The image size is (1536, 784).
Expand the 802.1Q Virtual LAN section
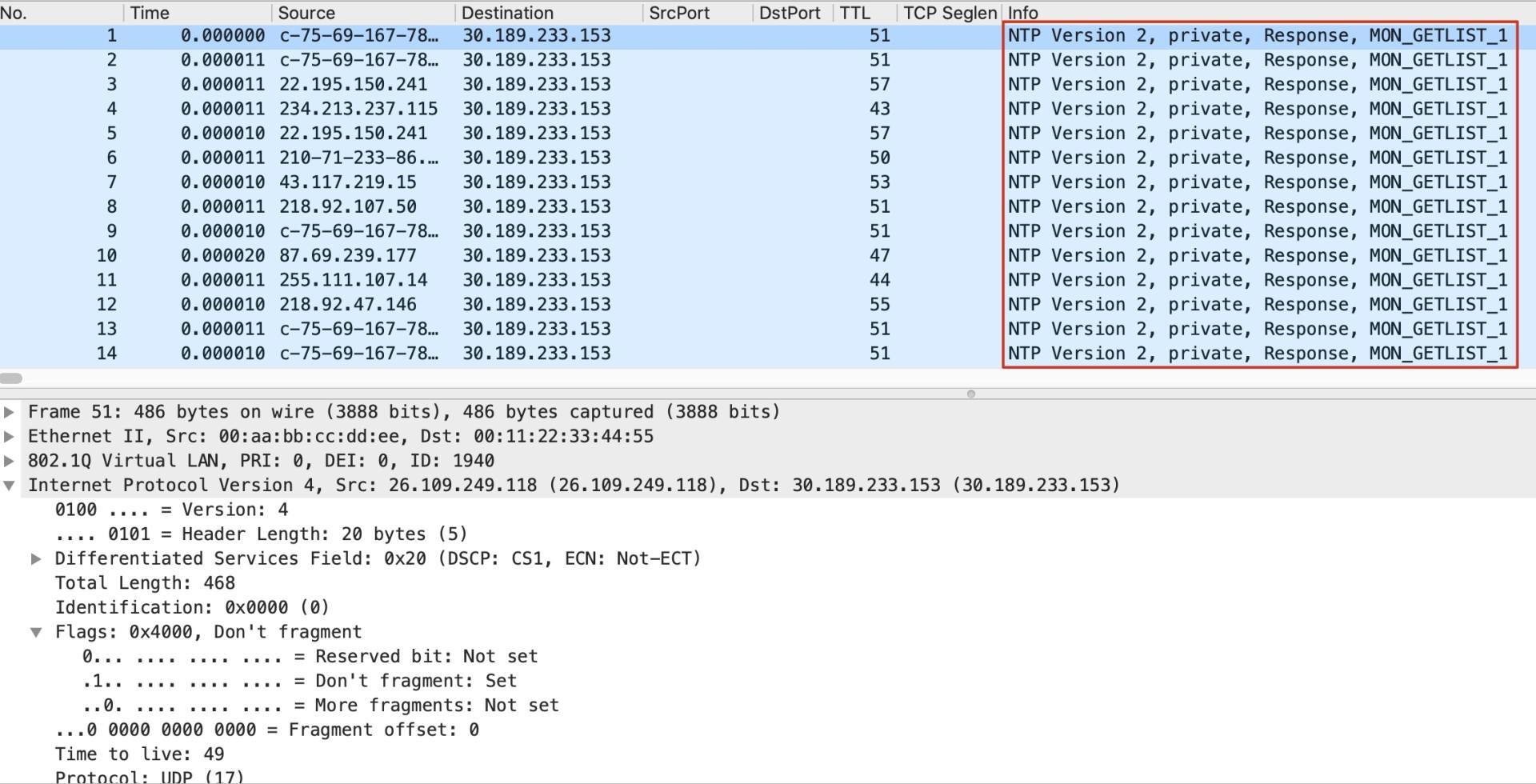9,461
